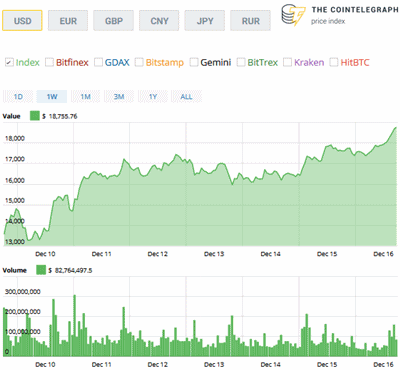This screenshot has width=400, height=370.
Task: Switch currency to GBP
Action: 114,21
